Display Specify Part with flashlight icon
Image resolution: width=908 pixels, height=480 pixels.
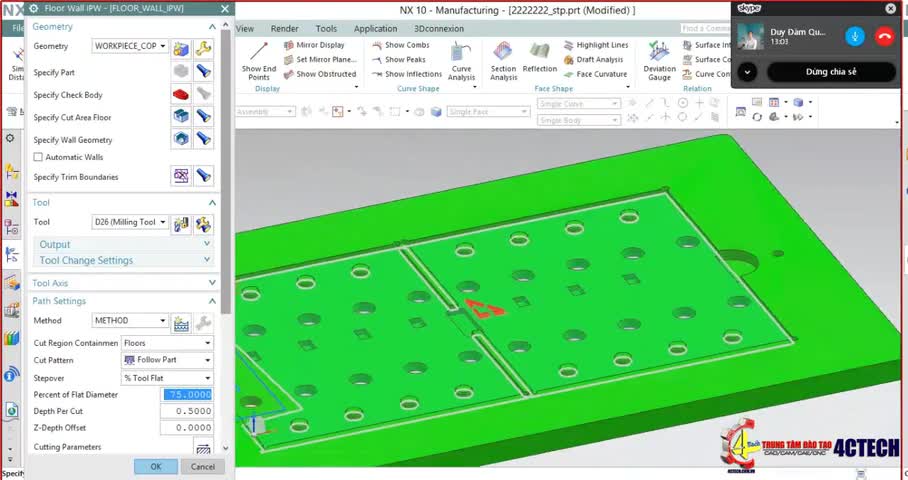pos(203,72)
